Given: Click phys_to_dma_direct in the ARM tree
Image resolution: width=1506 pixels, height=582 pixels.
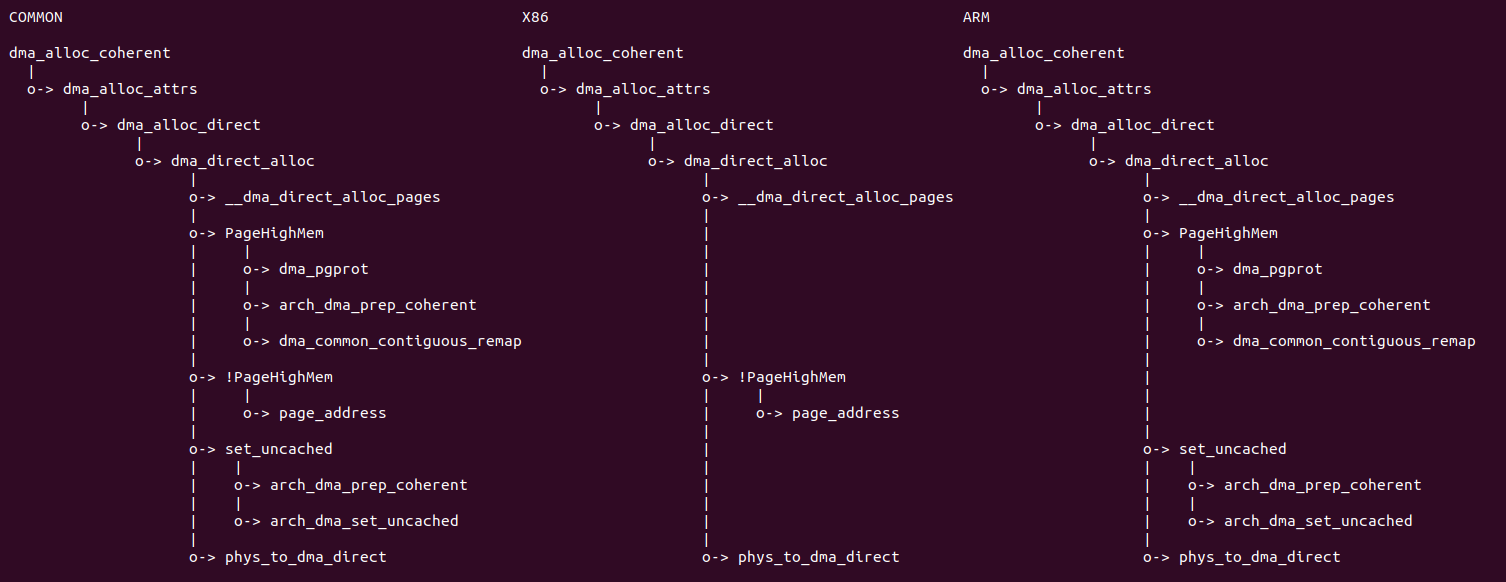Looking at the screenshot, I should click(x=1259, y=558).
